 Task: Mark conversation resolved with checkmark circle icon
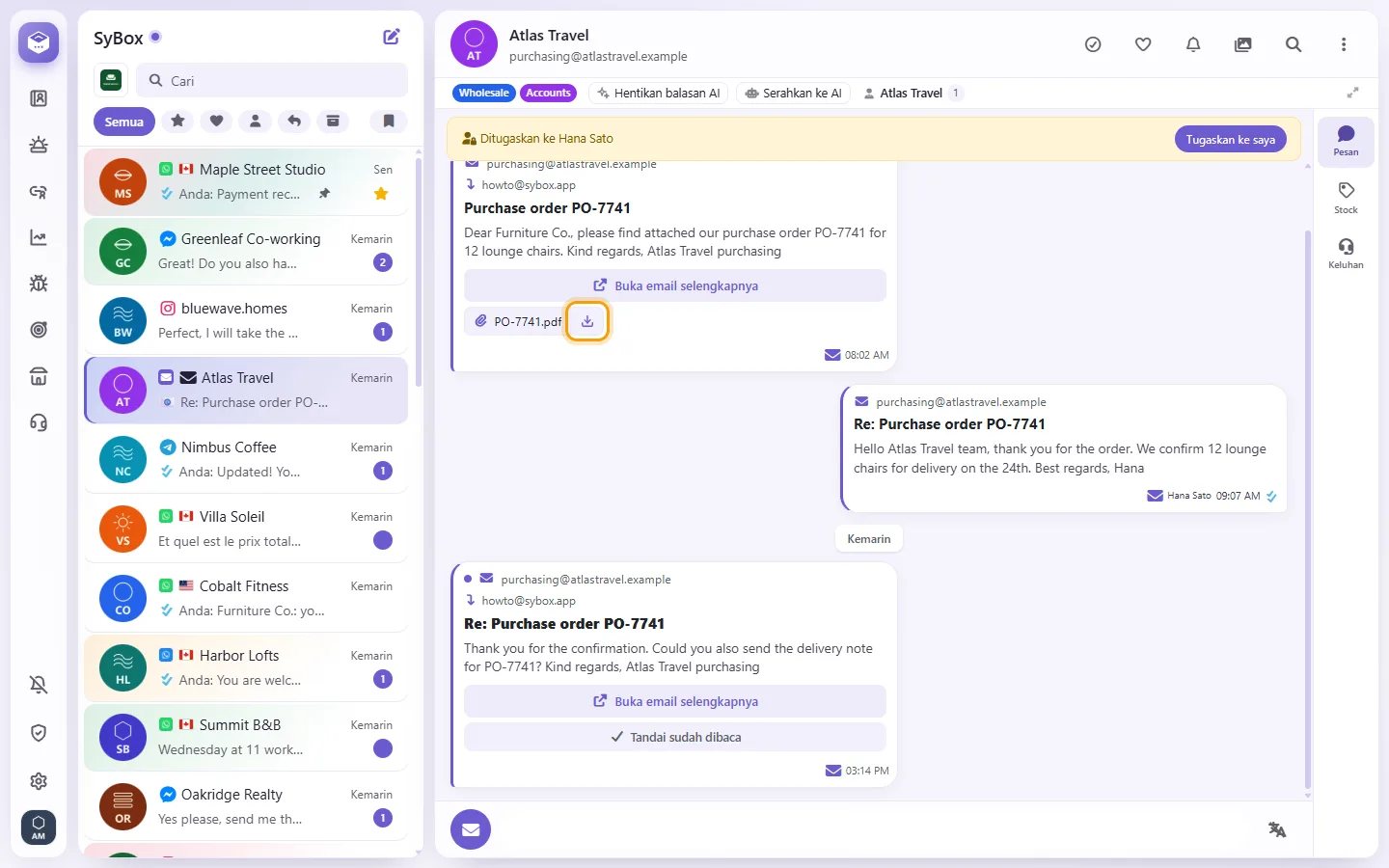pyautogui.click(x=1093, y=44)
